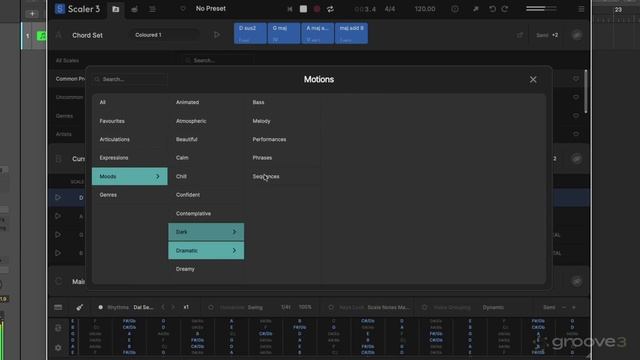Viewport: 640px width, 360px height.
Task: Open the browse folder icon in header
Action: click(116, 9)
